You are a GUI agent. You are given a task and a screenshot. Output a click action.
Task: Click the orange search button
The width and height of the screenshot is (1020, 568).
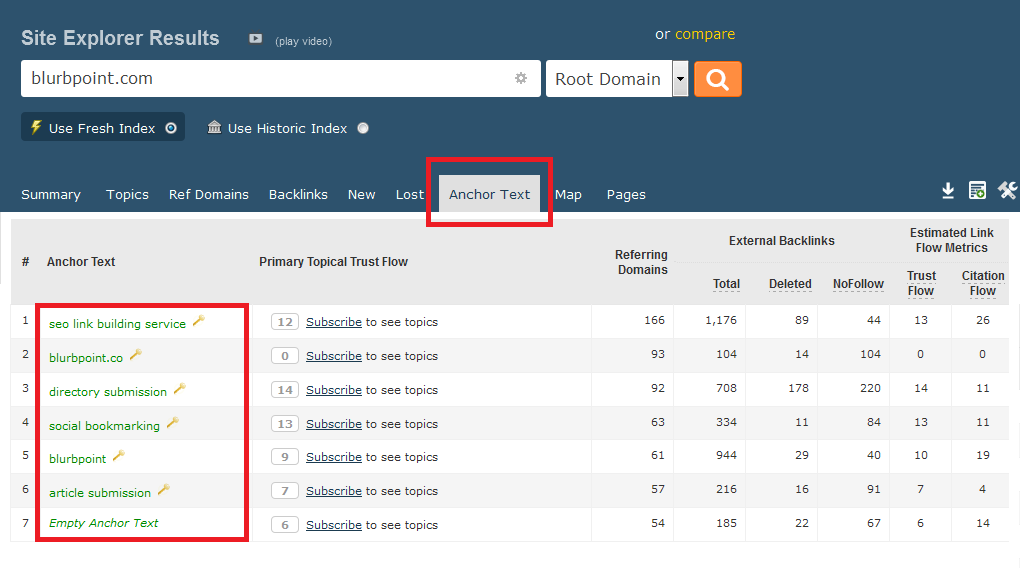tap(717, 79)
